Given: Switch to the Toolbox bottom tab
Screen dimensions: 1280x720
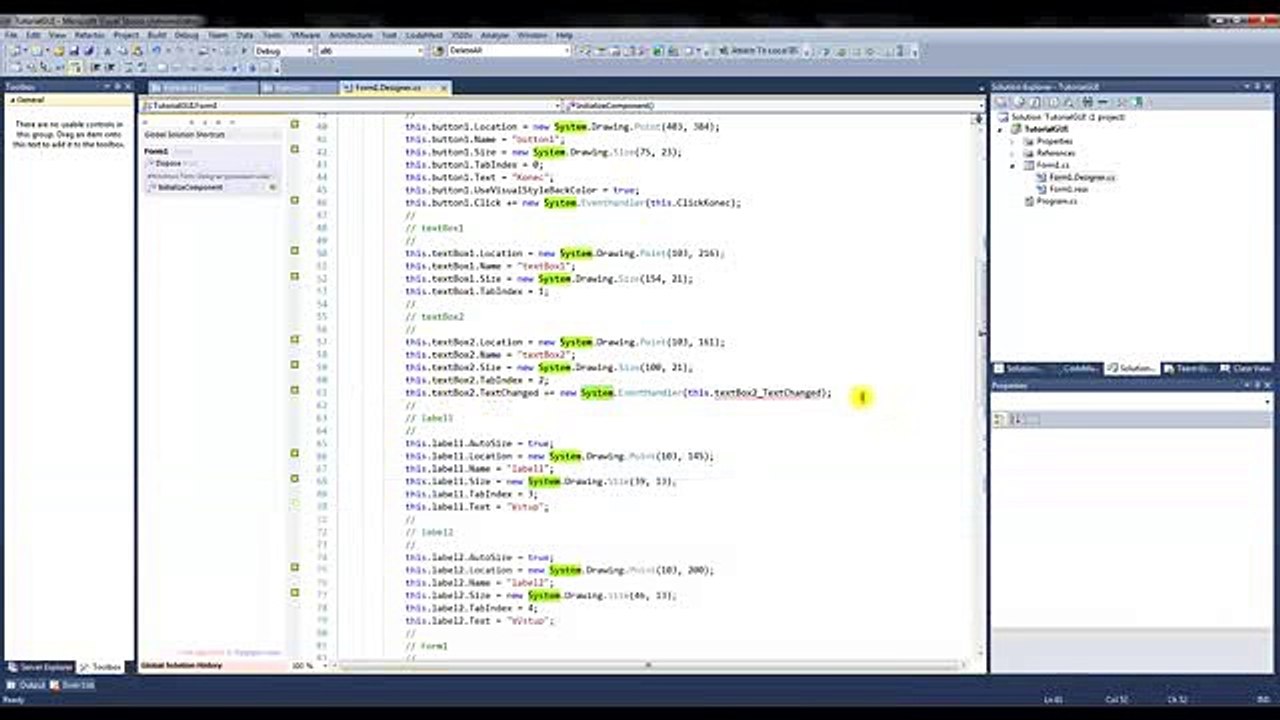Looking at the screenshot, I should pos(102,666).
